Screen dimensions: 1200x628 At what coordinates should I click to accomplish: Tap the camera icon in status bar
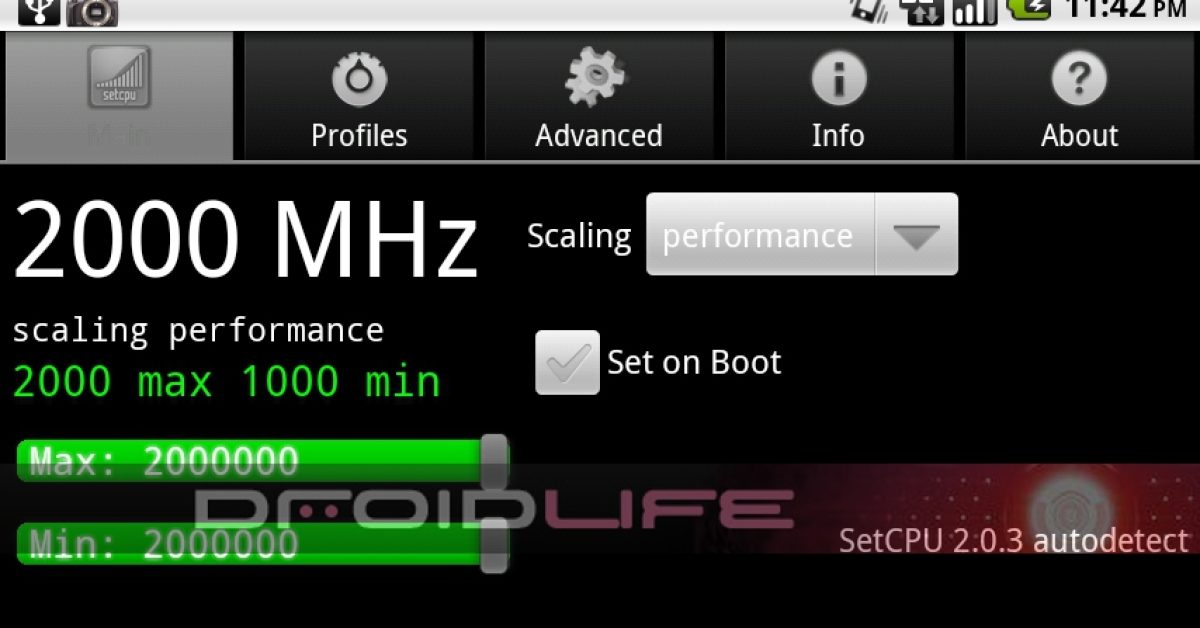92,11
